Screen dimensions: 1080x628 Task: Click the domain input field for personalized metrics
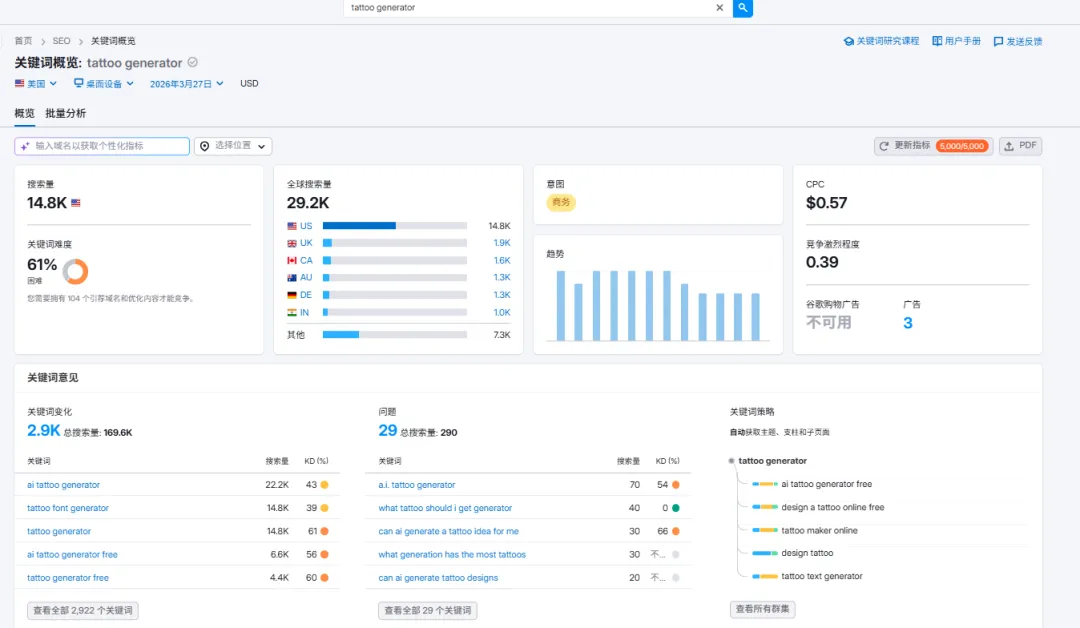102,146
